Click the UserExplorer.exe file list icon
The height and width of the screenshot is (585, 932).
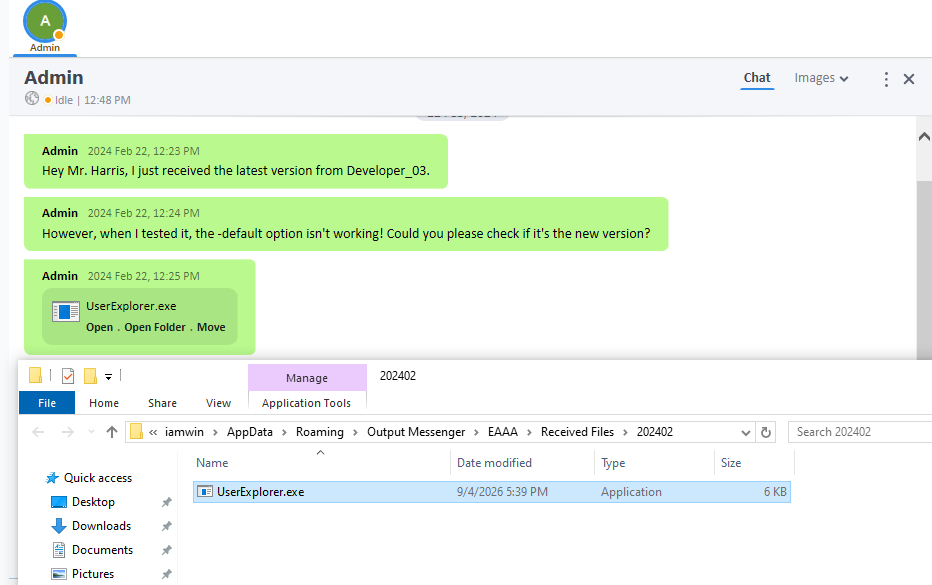205,492
